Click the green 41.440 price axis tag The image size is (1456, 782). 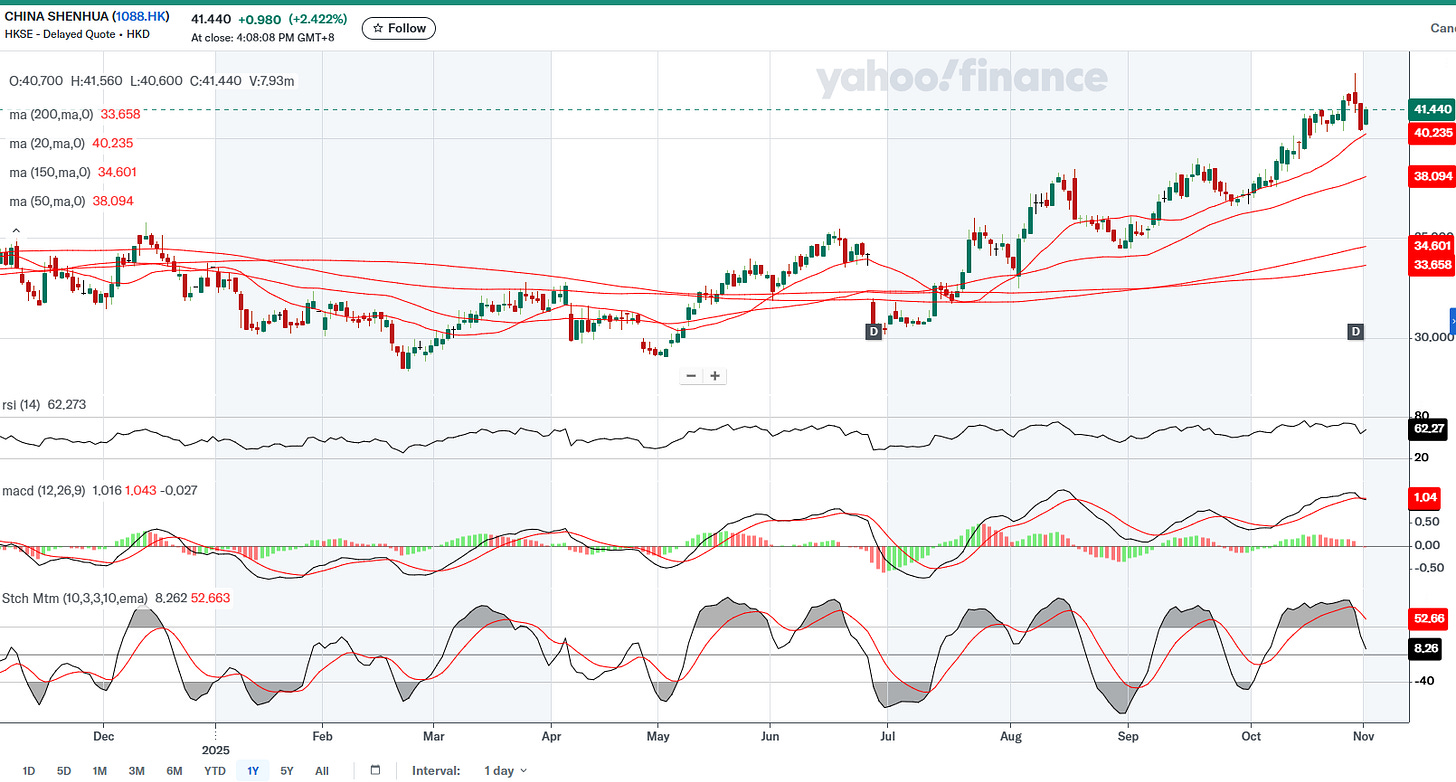(1431, 109)
